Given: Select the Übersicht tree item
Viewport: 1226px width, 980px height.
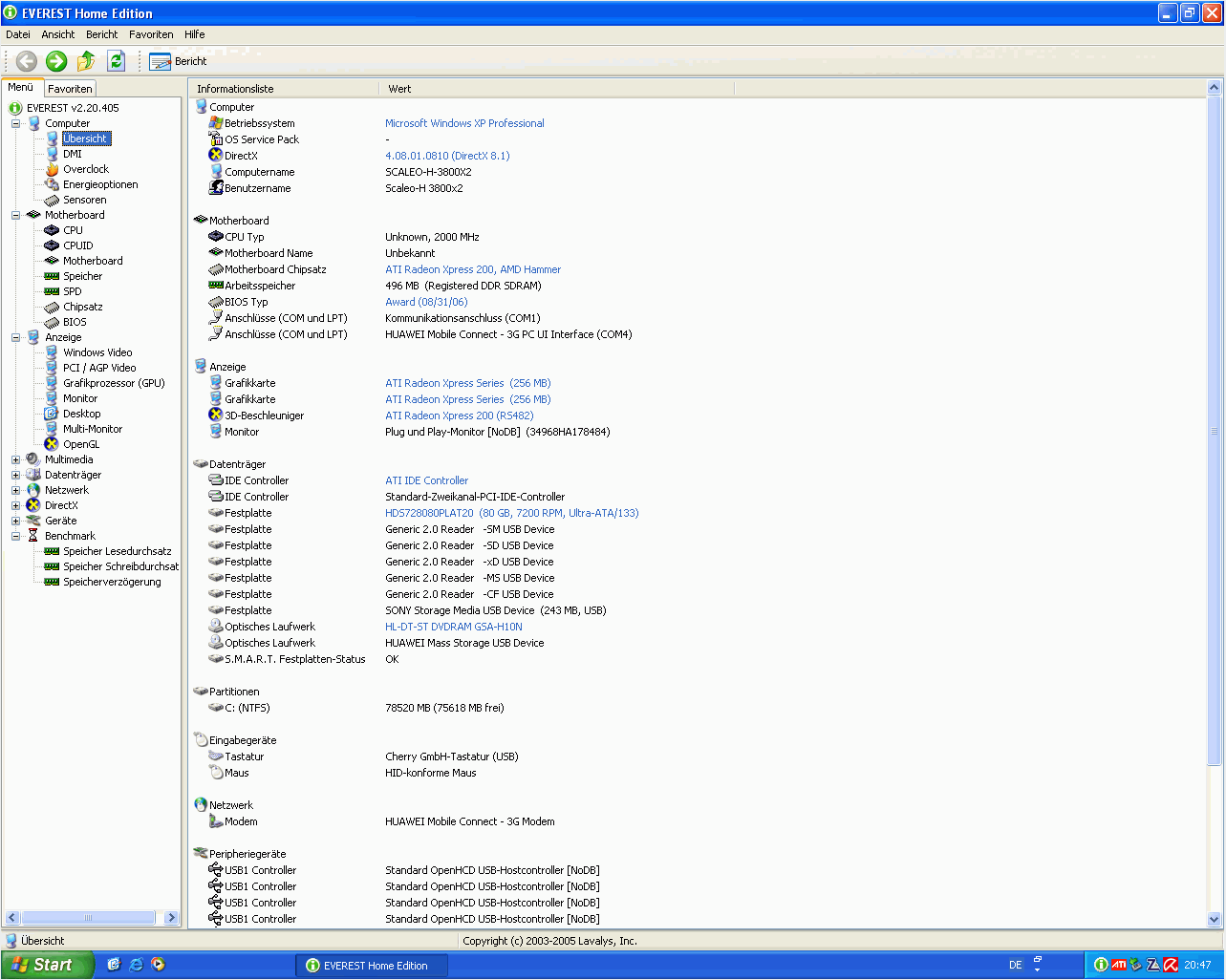Looking at the screenshot, I should (x=86, y=138).
